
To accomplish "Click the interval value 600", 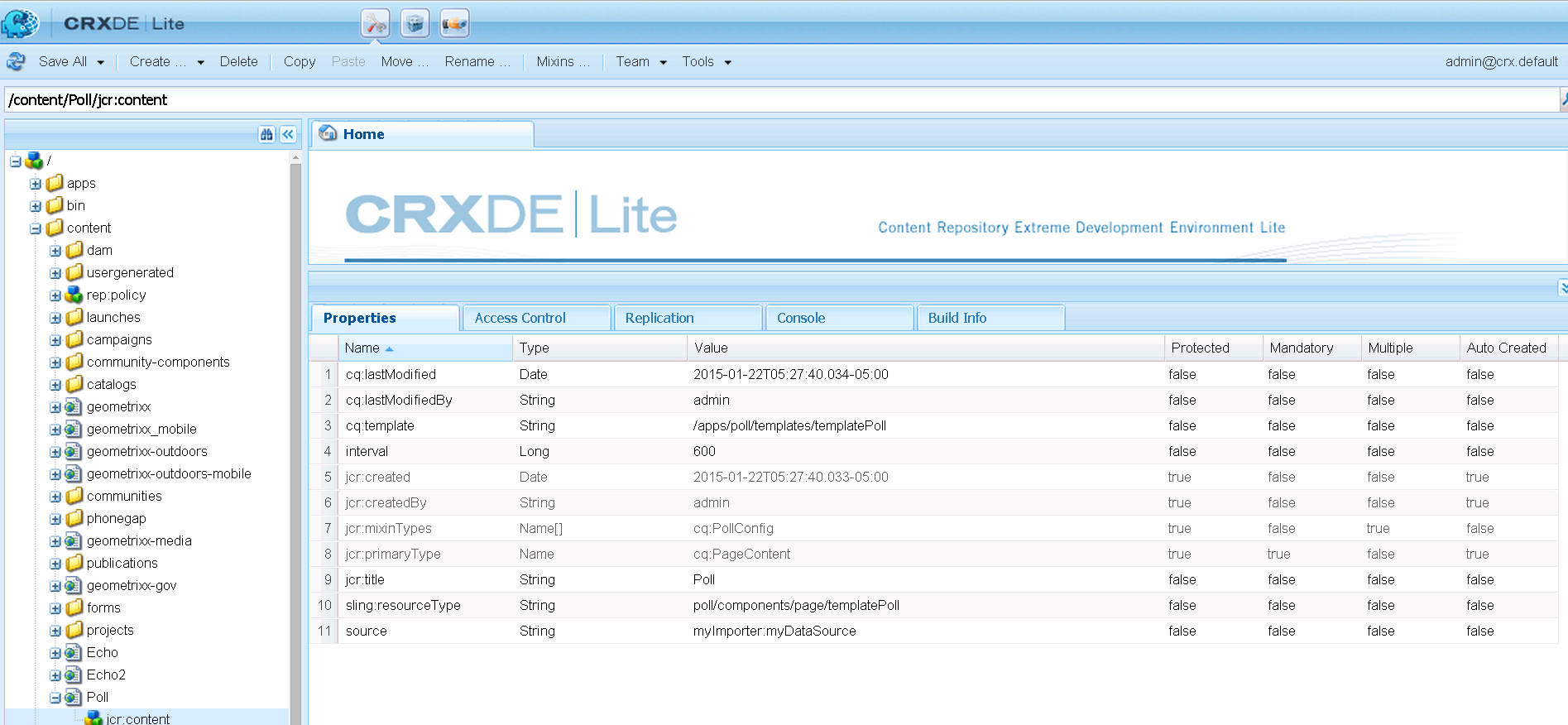I will click(704, 451).
